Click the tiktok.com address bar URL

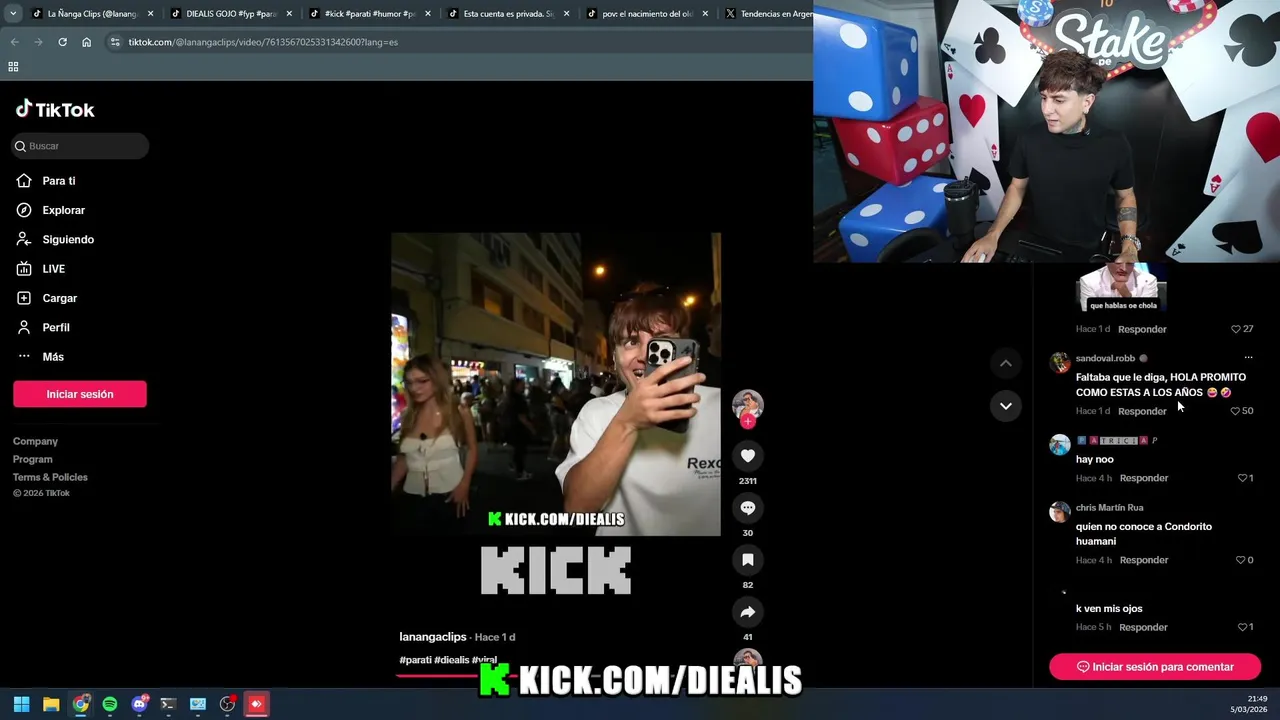click(263, 42)
